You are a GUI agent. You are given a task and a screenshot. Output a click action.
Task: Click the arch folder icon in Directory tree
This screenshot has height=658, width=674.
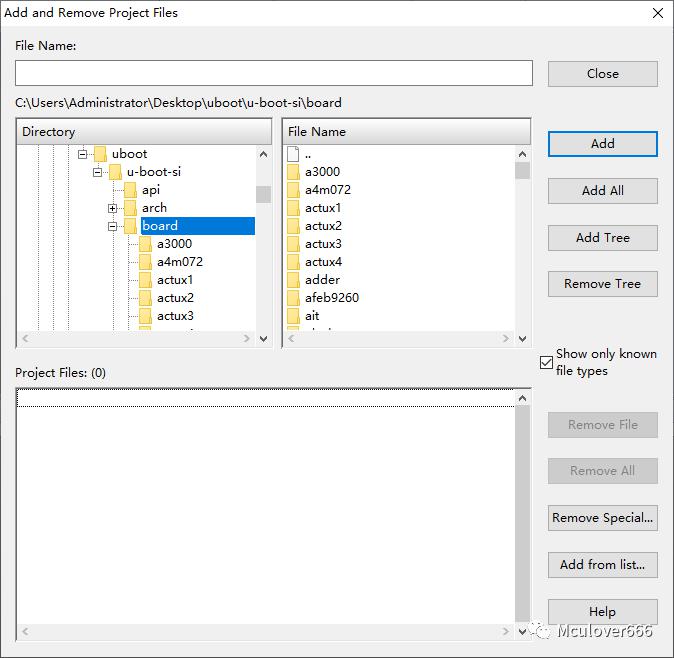click(130, 208)
